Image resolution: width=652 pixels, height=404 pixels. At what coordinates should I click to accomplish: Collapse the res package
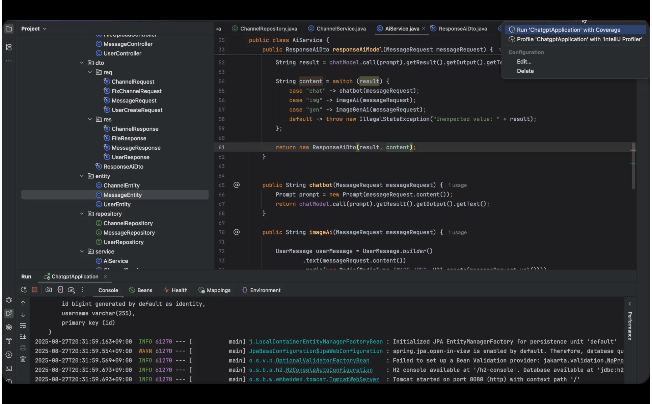point(90,119)
